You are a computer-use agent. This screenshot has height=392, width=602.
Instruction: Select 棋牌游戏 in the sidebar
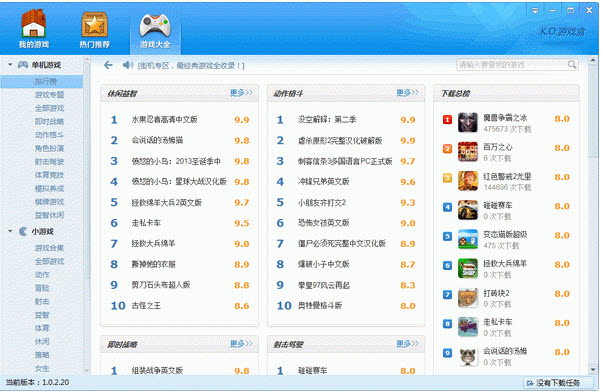tap(49, 202)
